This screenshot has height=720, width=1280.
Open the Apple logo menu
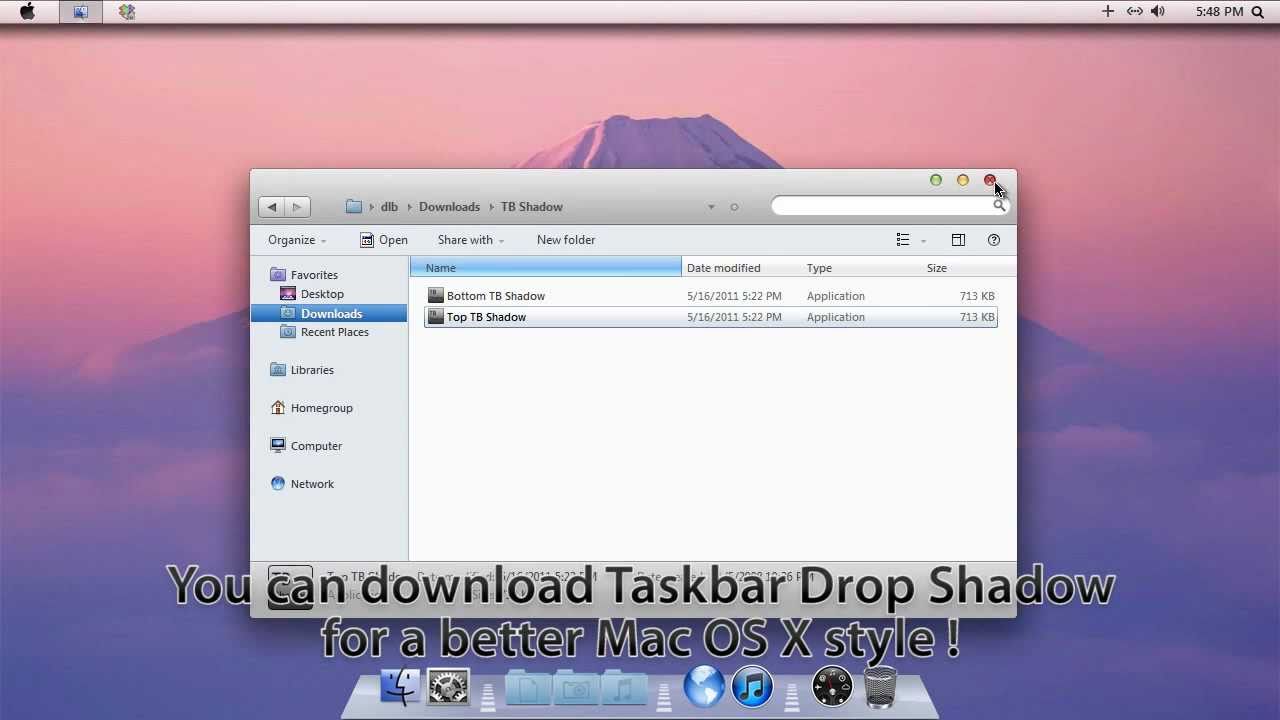point(28,12)
